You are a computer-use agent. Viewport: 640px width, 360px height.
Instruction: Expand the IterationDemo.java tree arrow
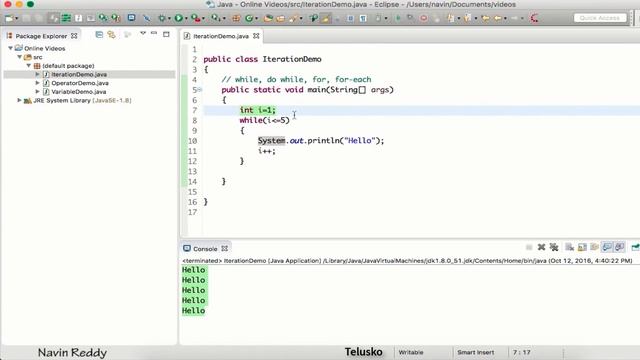click(38, 74)
